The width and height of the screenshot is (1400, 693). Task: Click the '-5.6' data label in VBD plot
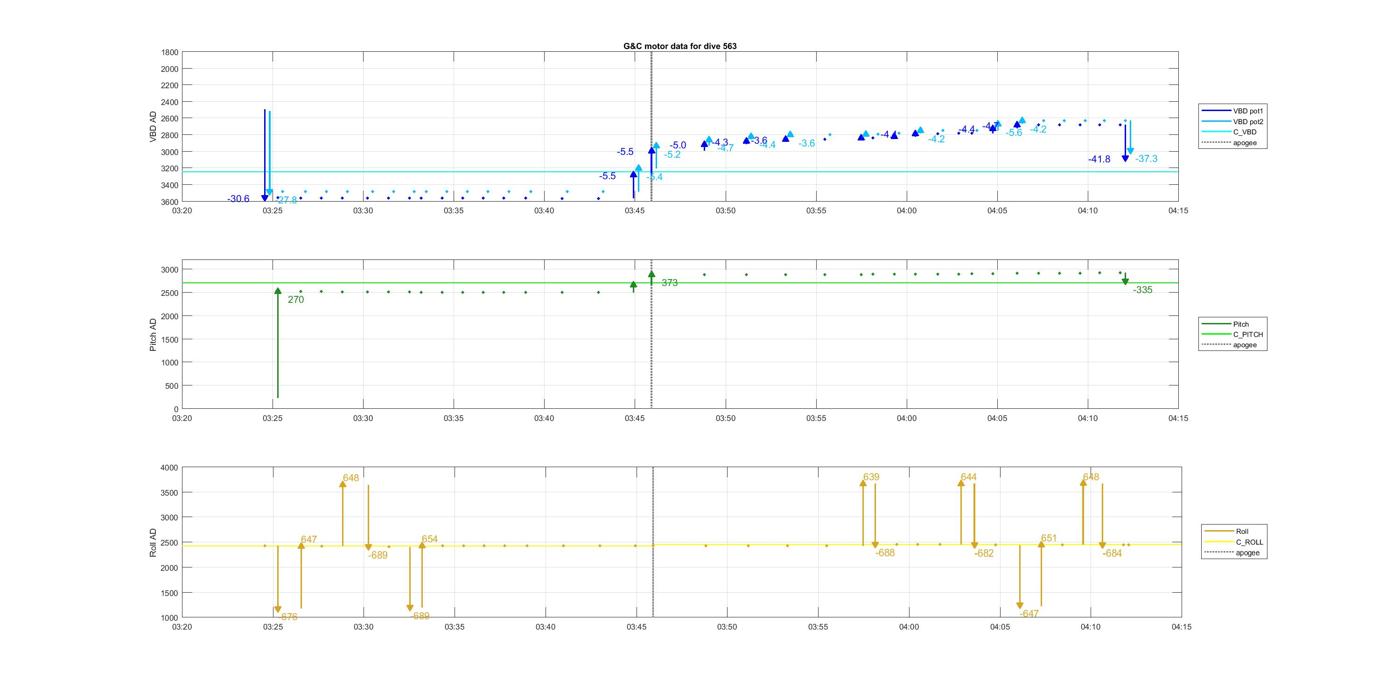pos(1014,133)
